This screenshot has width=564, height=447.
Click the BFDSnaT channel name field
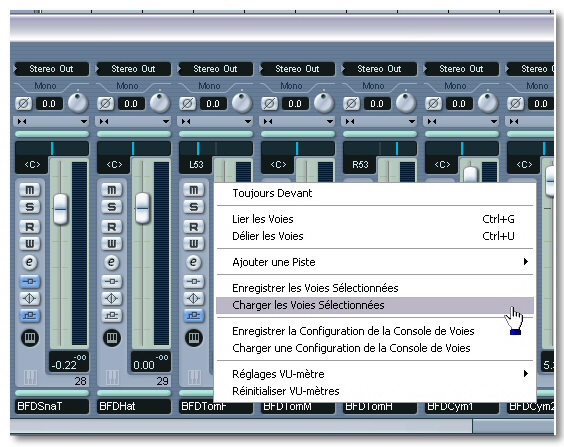coord(52,406)
